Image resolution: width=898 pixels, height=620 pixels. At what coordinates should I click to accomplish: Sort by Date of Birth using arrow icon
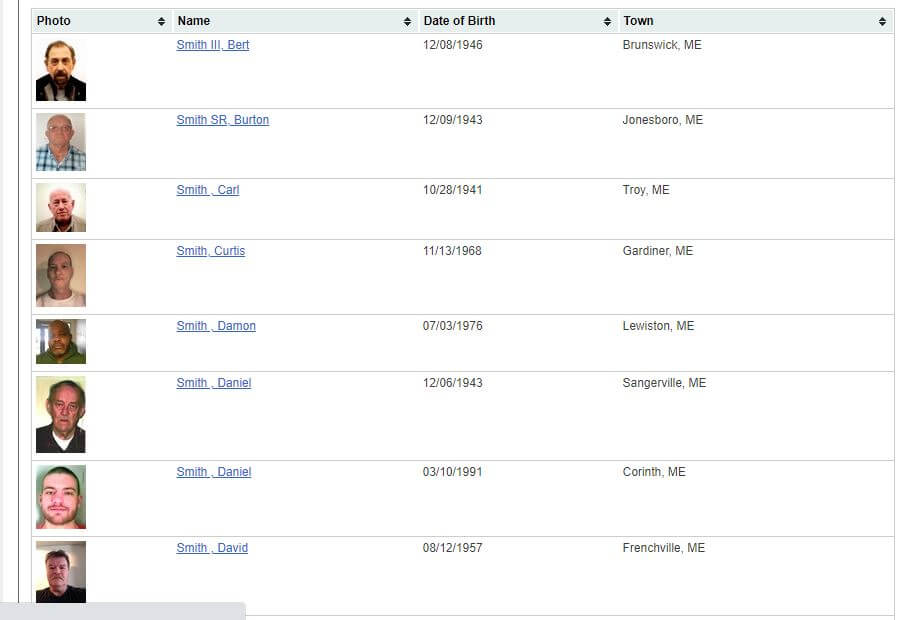click(607, 21)
